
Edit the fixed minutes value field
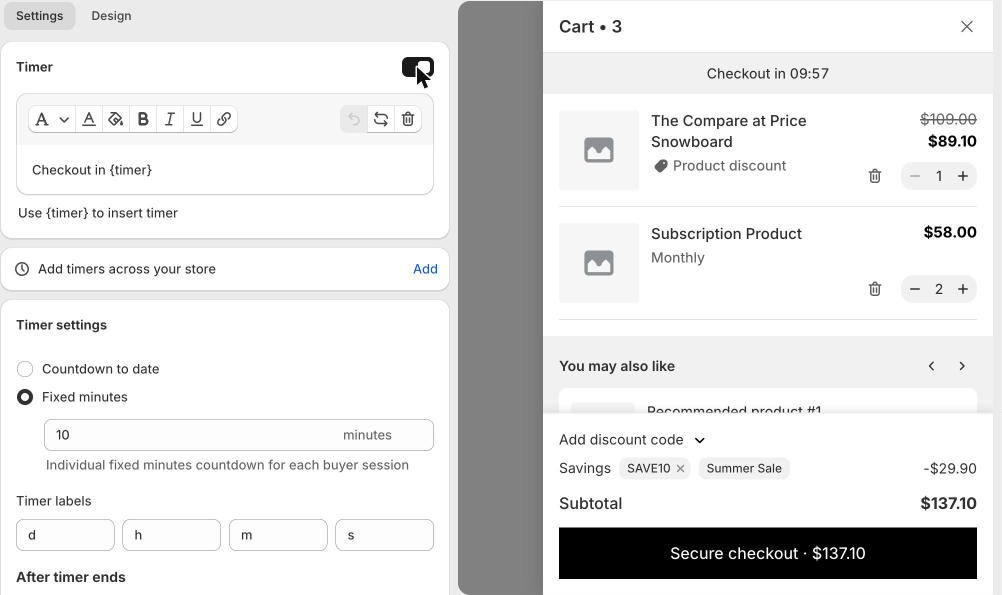239,435
